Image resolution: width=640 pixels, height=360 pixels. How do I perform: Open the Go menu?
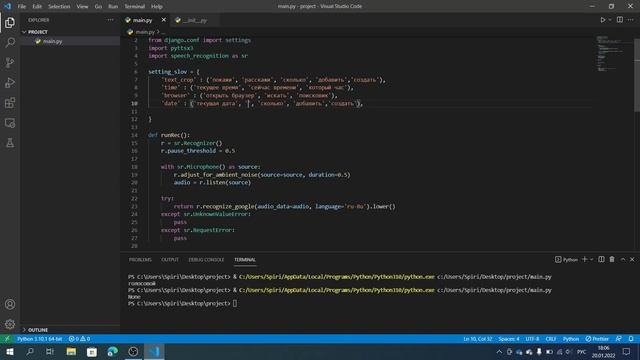point(98,6)
